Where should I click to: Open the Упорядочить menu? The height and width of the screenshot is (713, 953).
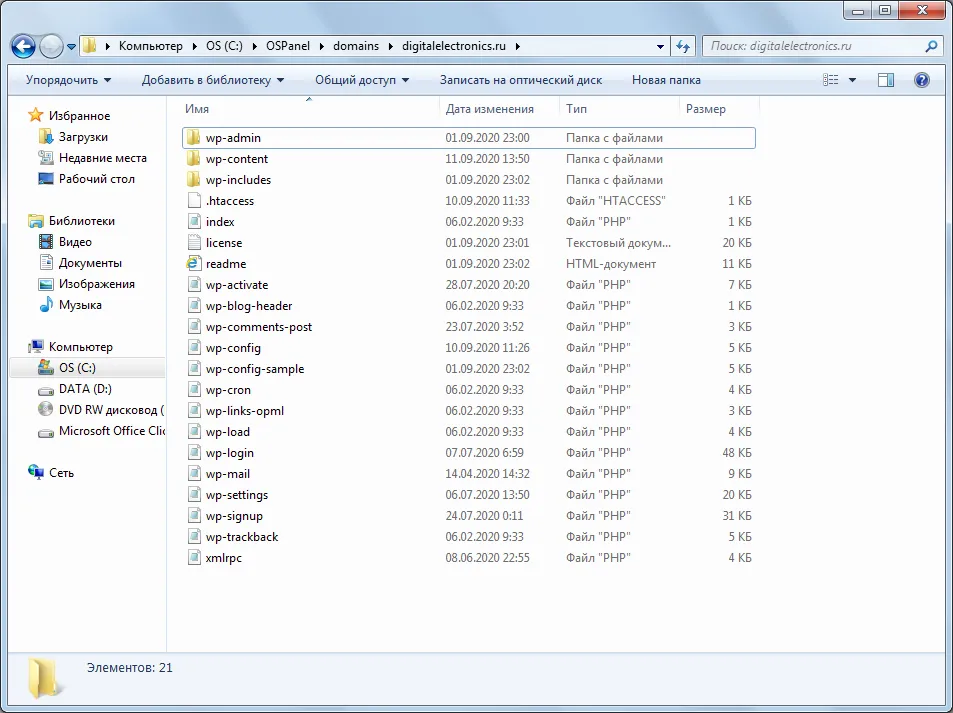[69, 80]
